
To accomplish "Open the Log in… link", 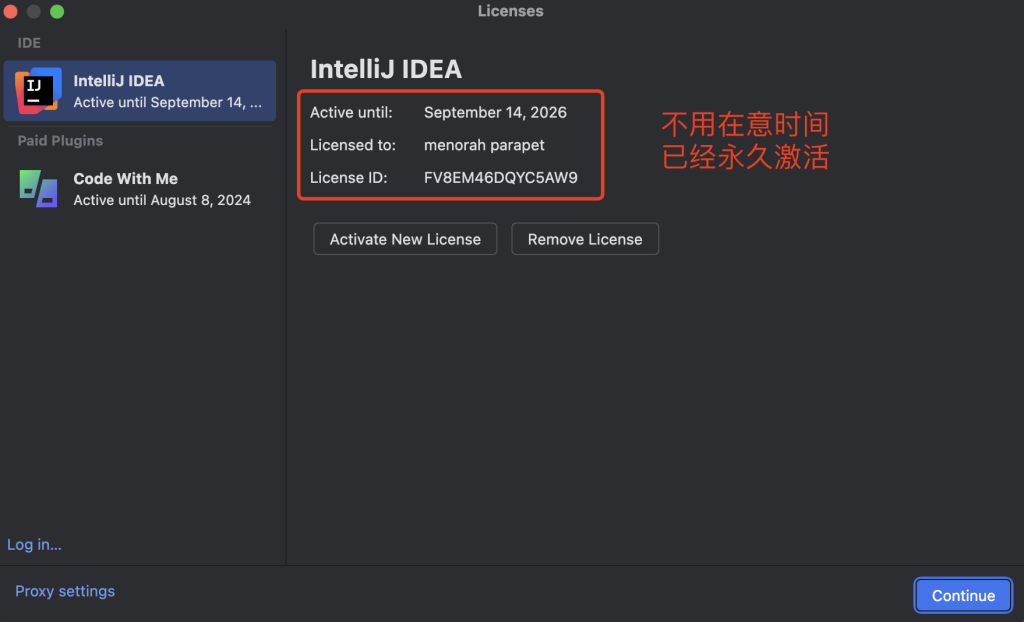I will coord(34,545).
